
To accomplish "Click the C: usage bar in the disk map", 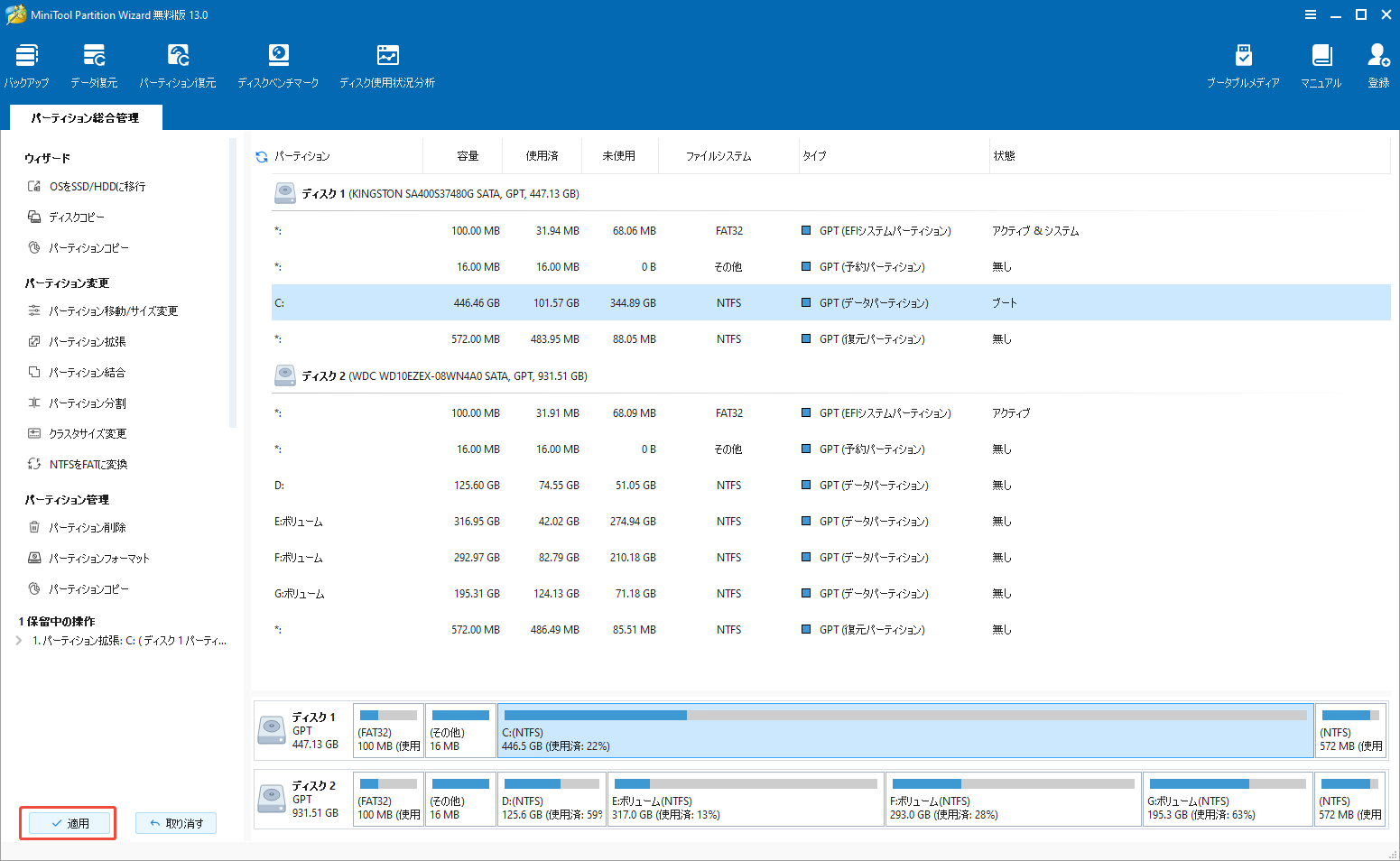I will coord(903,730).
